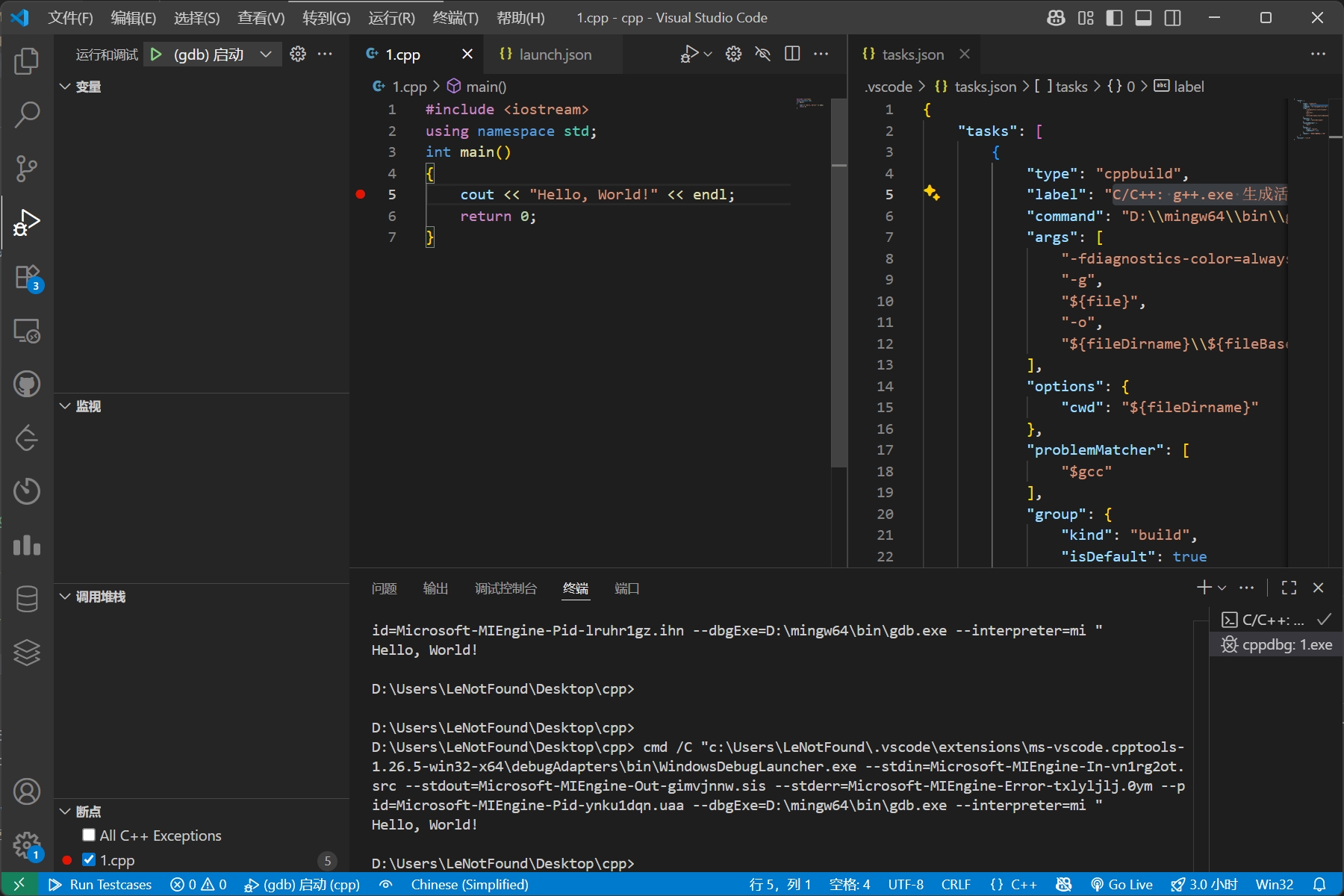Screen dimensions: 1344x896
Task: Maximize the terminal panel size
Action: 1289,588
